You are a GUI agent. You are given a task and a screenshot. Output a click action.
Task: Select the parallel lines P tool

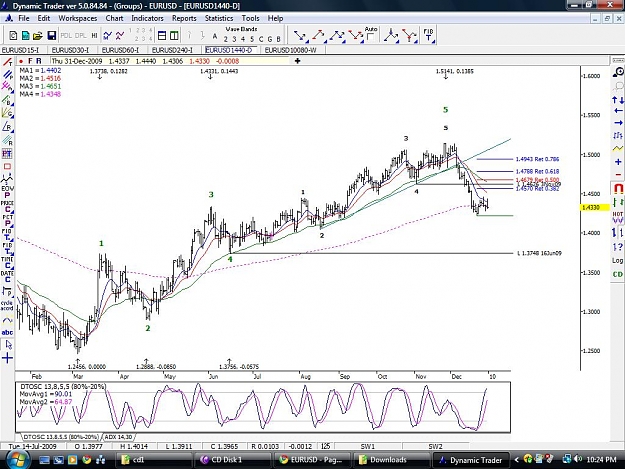pyautogui.click(x=7, y=75)
